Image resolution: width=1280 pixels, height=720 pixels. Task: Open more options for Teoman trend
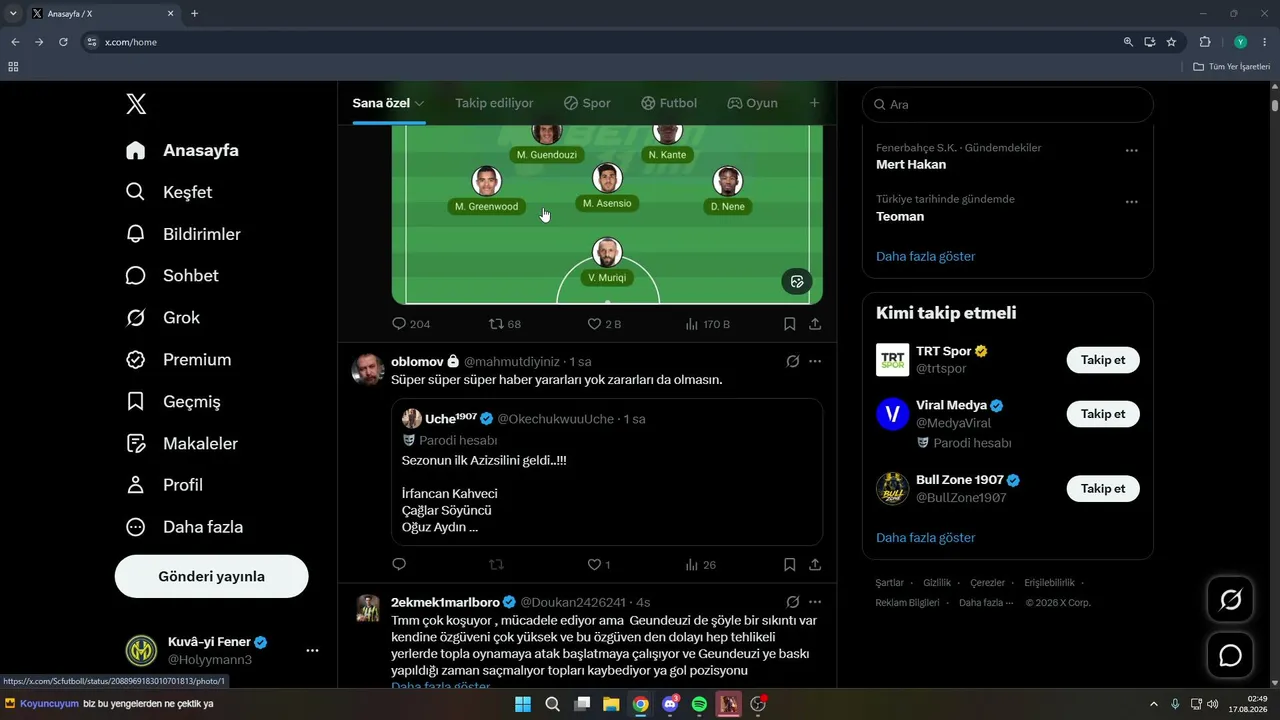click(1132, 201)
